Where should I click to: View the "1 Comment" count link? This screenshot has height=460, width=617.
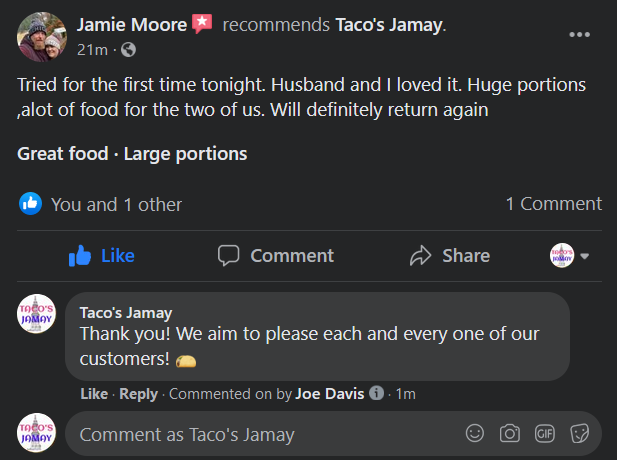(x=553, y=204)
